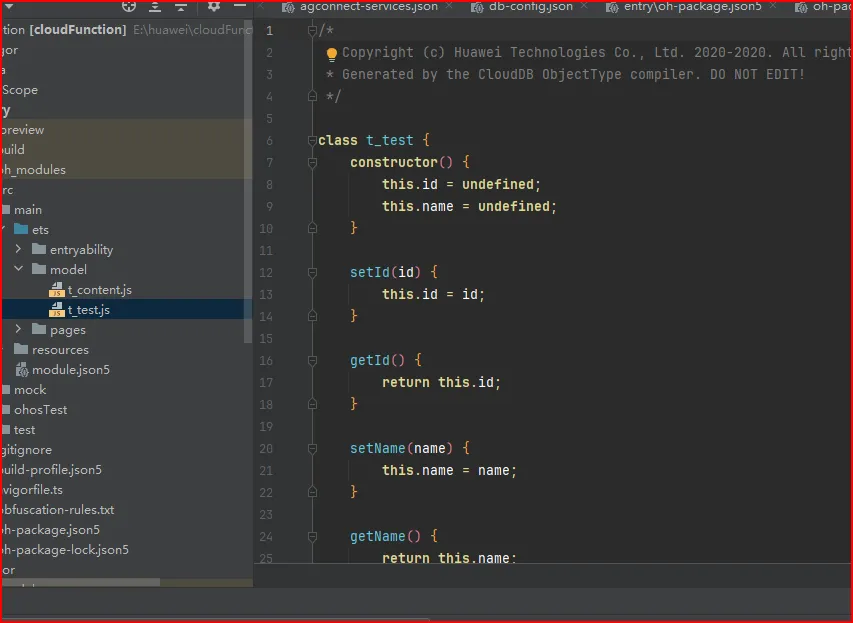This screenshot has height=623, width=853.
Task: Click the entryability folder icon
Action: pyautogui.click(x=39, y=249)
